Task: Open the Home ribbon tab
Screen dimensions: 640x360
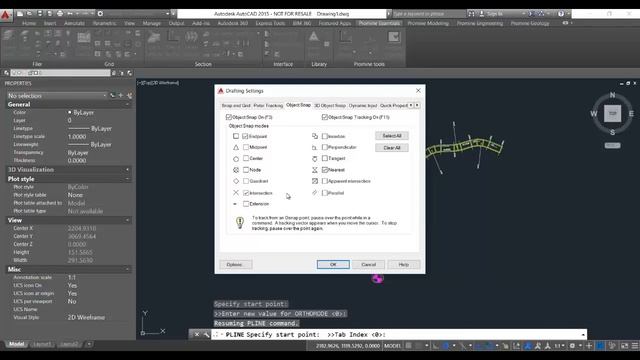Action: tap(29, 23)
